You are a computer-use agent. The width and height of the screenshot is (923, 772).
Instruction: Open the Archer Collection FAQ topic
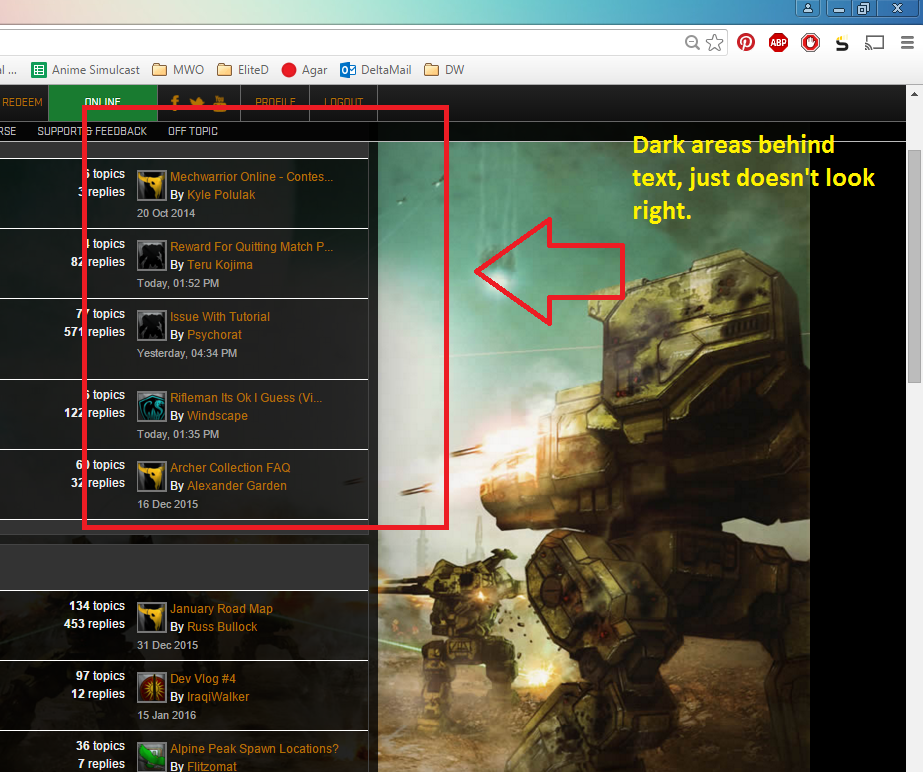click(230, 468)
